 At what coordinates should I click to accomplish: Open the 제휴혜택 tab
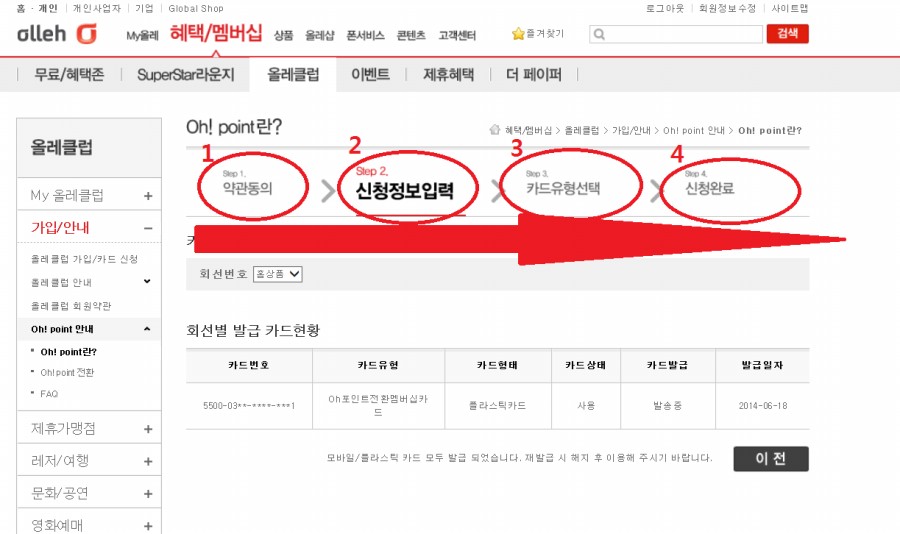448,75
